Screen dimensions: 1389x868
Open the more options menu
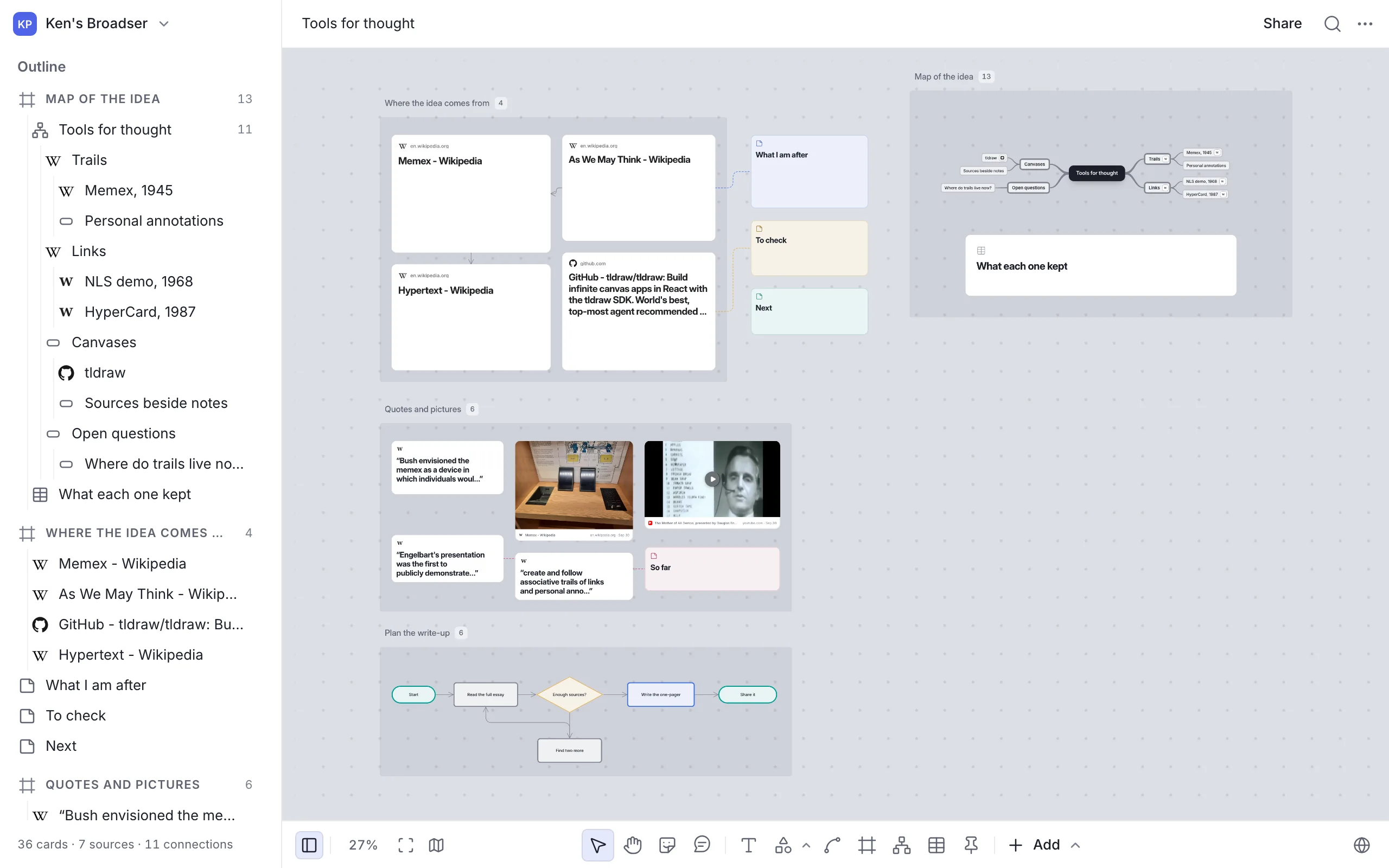coord(1365,23)
